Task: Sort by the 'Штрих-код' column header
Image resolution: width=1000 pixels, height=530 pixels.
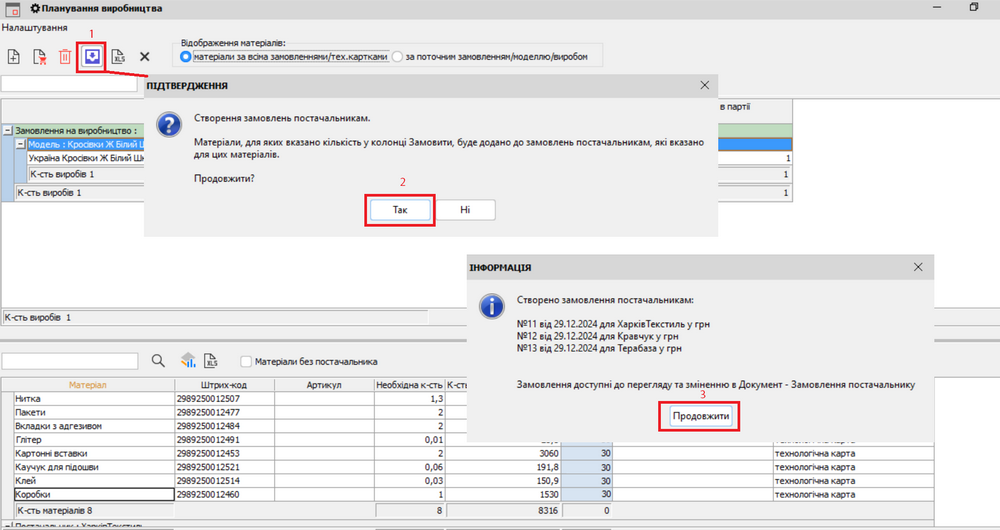Action: (x=223, y=385)
